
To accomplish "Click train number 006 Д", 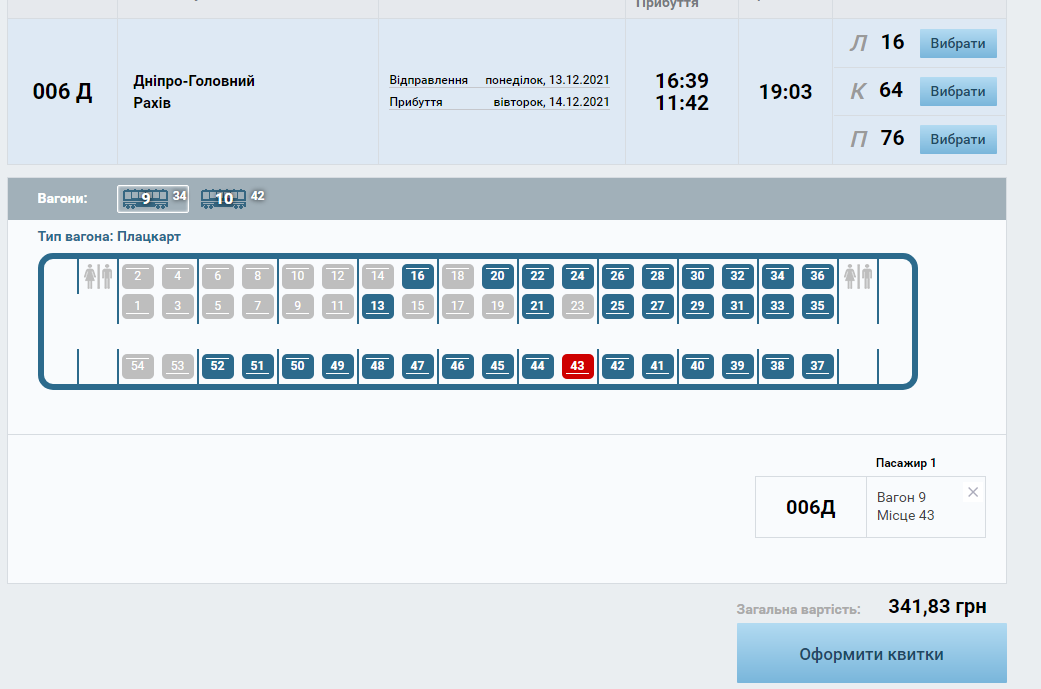I will 62,92.
